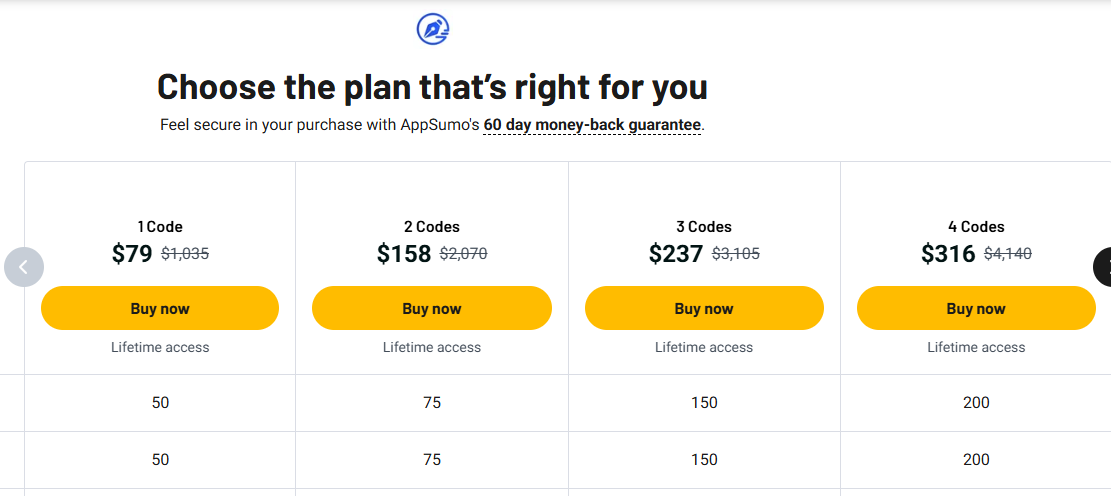Go to previous plans with left arrow

24,267
